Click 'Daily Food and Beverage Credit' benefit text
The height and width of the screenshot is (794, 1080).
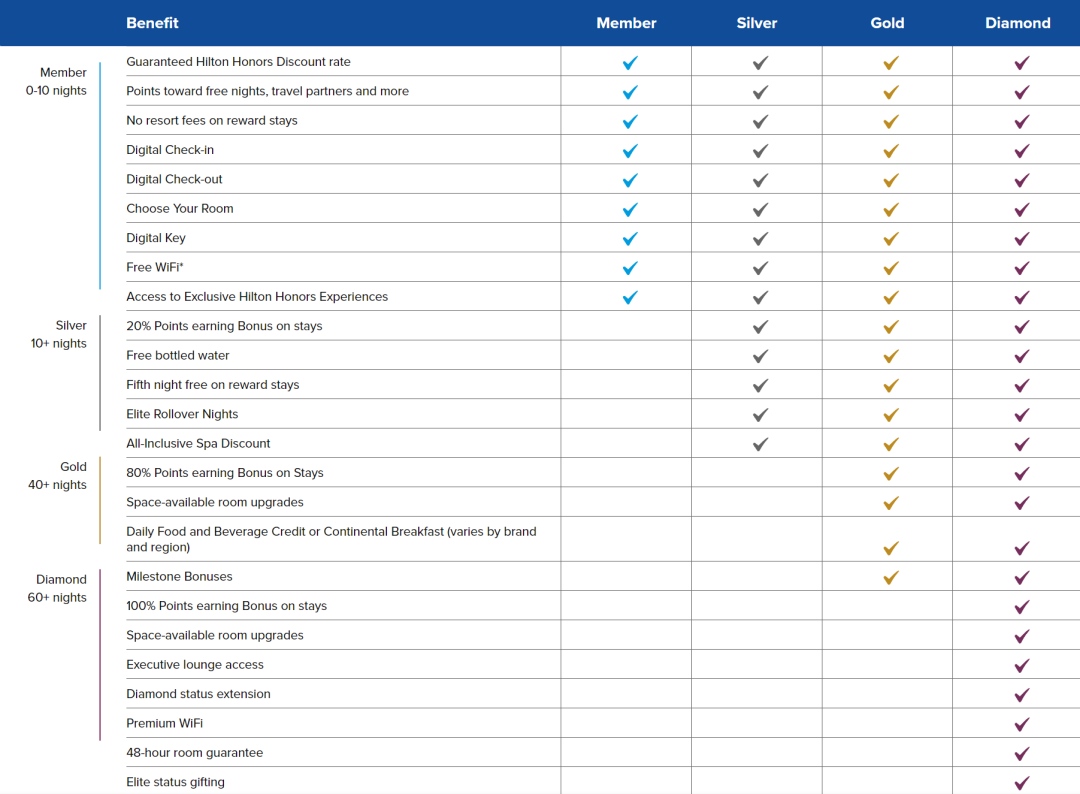pos(331,539)
